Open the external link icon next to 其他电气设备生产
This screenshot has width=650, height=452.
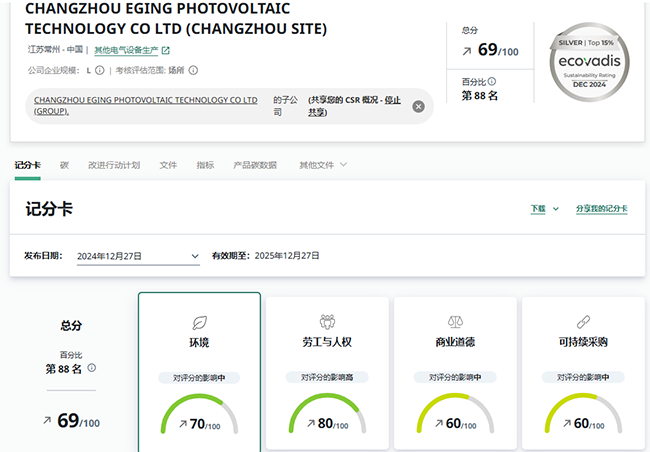click(166, 51)
